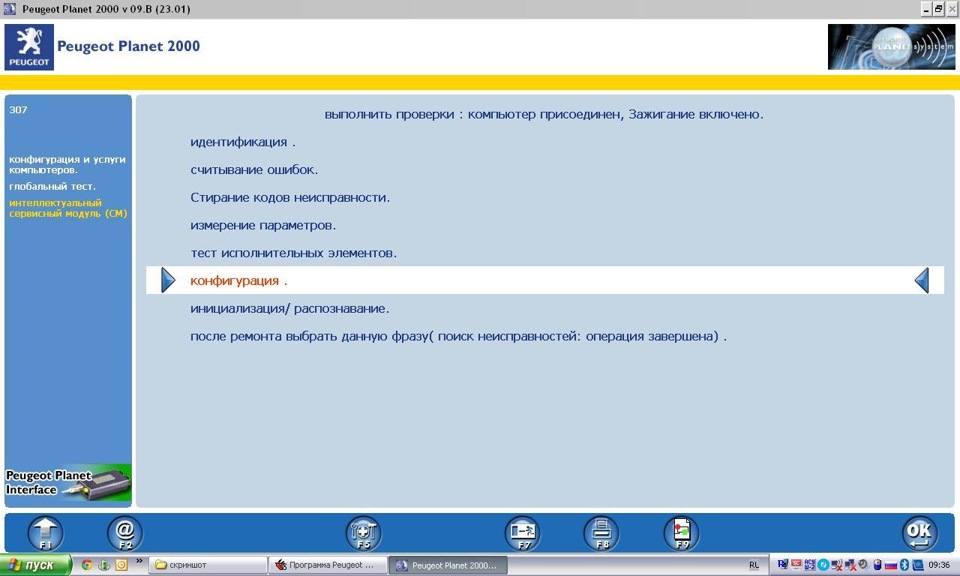
Task: Click the Bluetooth tray icon
Action: (x=904, y=565)
